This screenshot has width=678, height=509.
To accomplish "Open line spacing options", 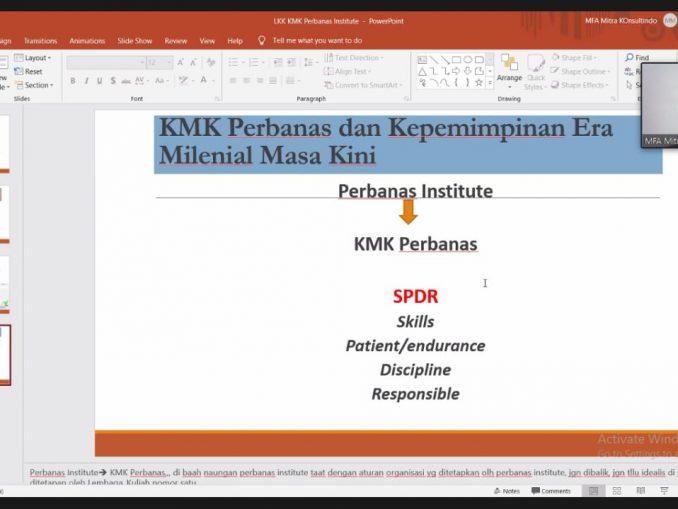I will coord(310,63).
